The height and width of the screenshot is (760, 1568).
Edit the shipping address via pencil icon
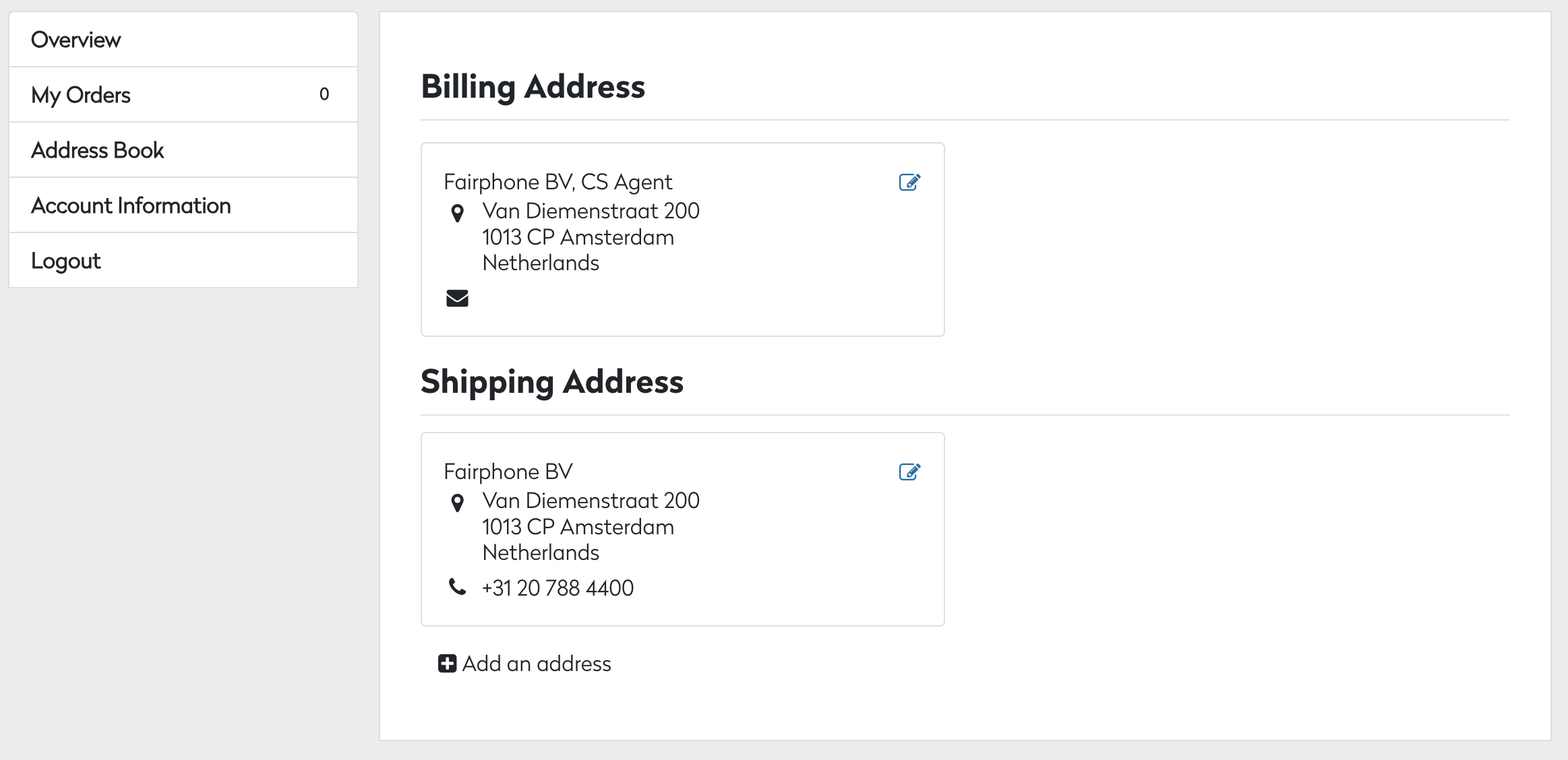909,472
